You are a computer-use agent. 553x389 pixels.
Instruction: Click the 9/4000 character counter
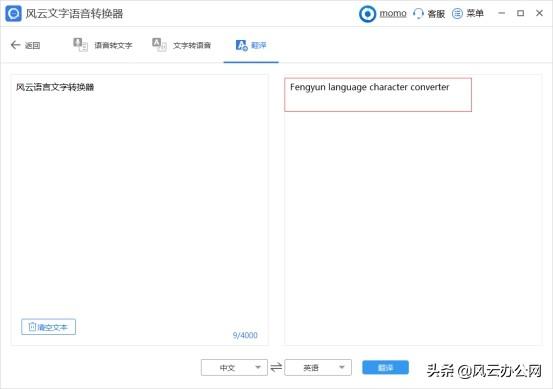(245, 335)
